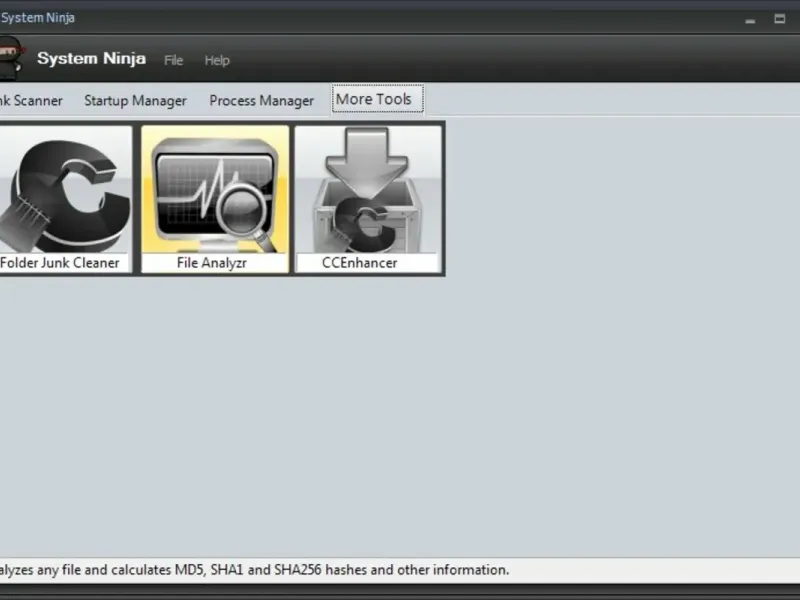Click the System Ninja mascot logo
The image size is (800, 600).
(x=12, y=59)
